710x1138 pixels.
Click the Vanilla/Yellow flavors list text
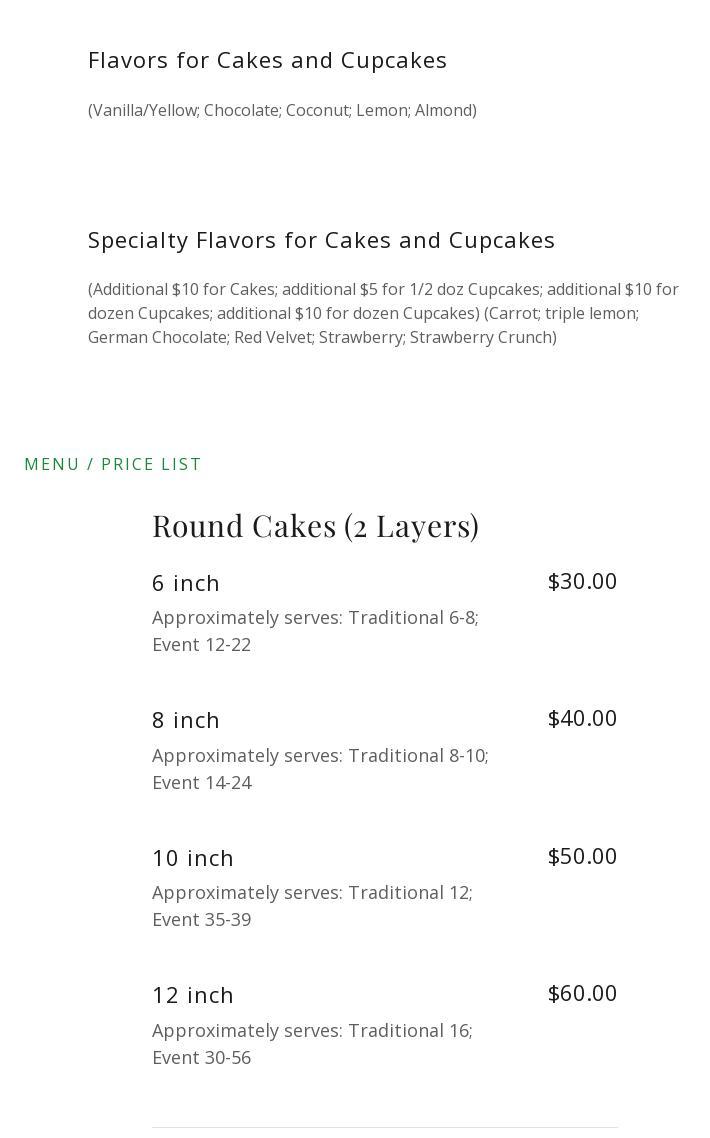[282, 110]
